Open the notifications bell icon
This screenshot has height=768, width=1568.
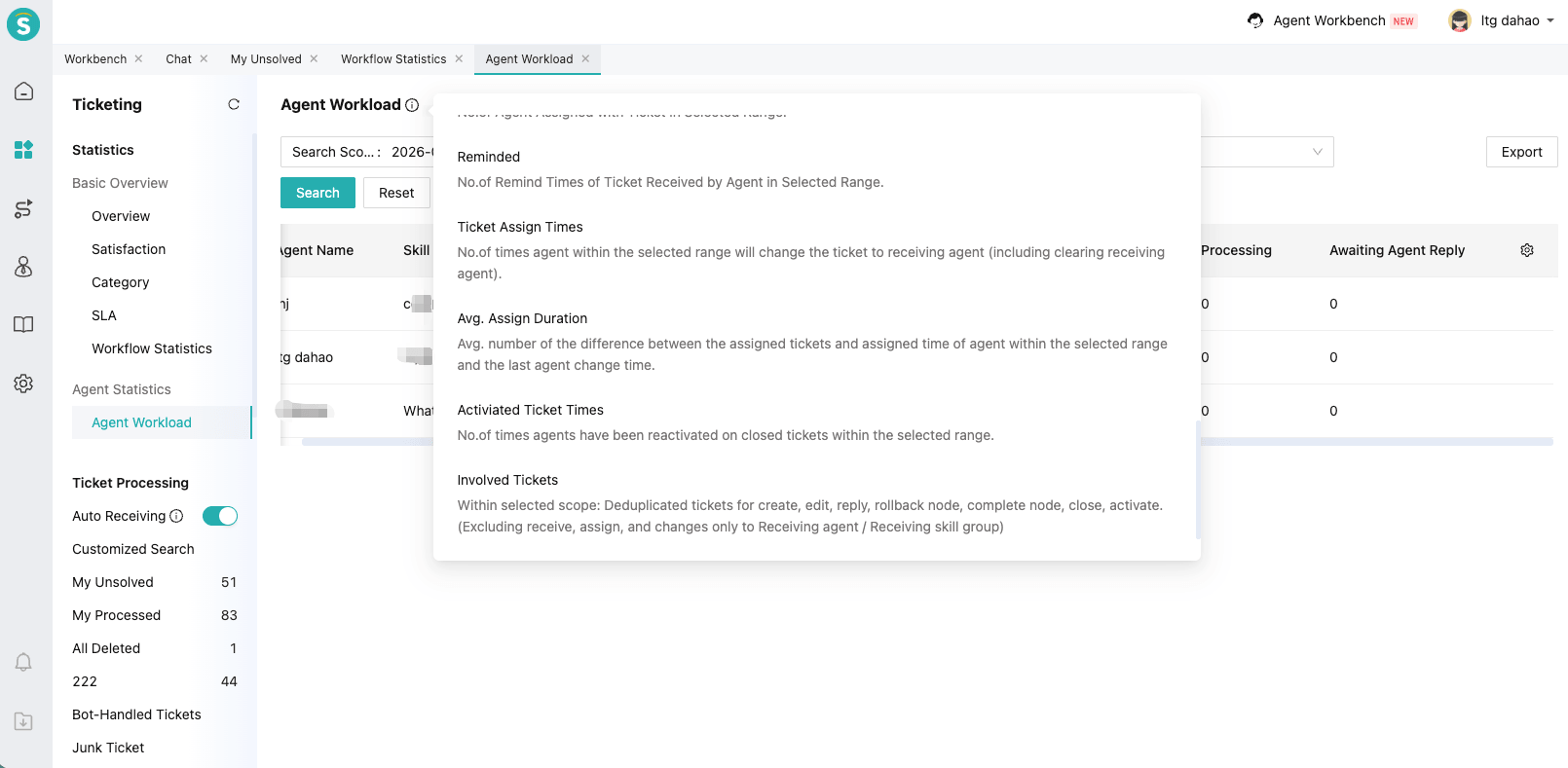coord(23,663)
